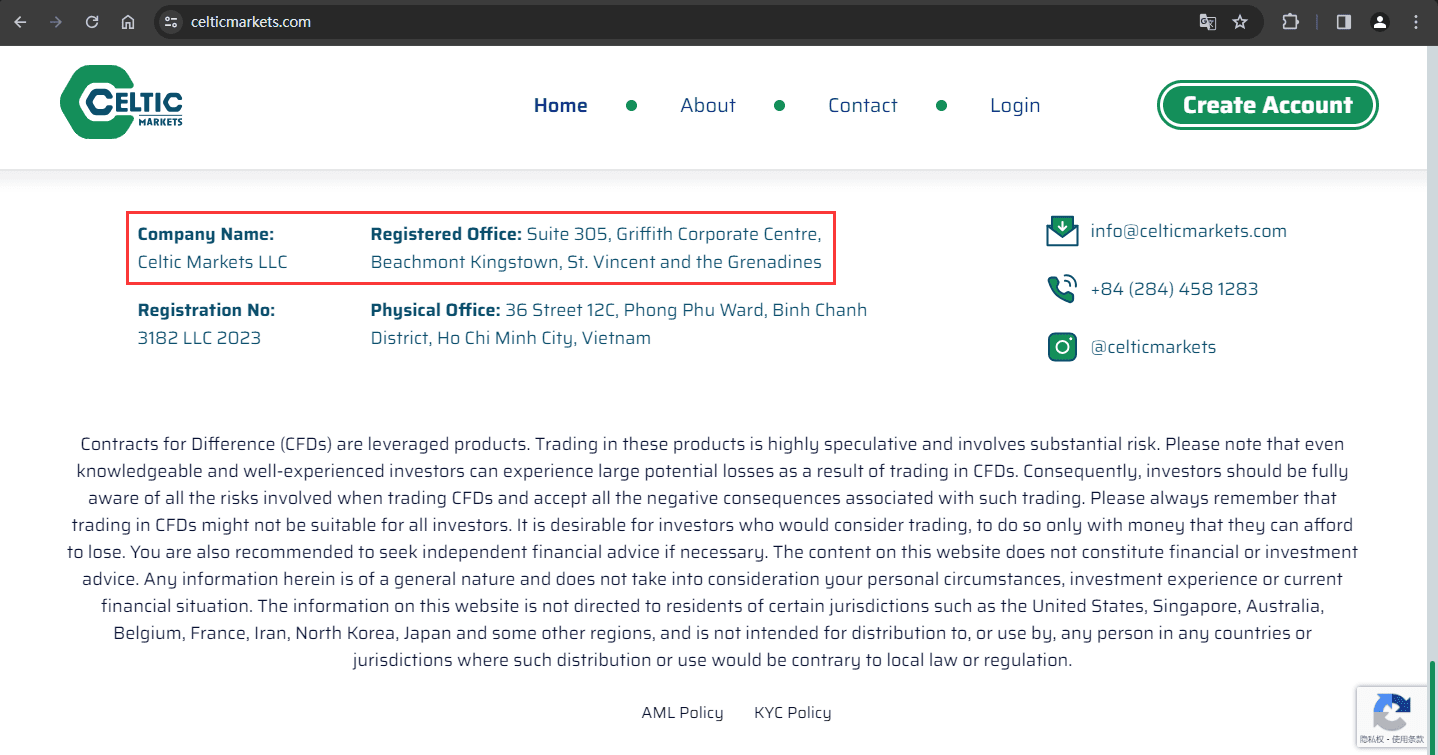The height and width of the screenshot is (755, 1438).
Task: Click the reCAPTCHA badge
Action: (1392, 716)
